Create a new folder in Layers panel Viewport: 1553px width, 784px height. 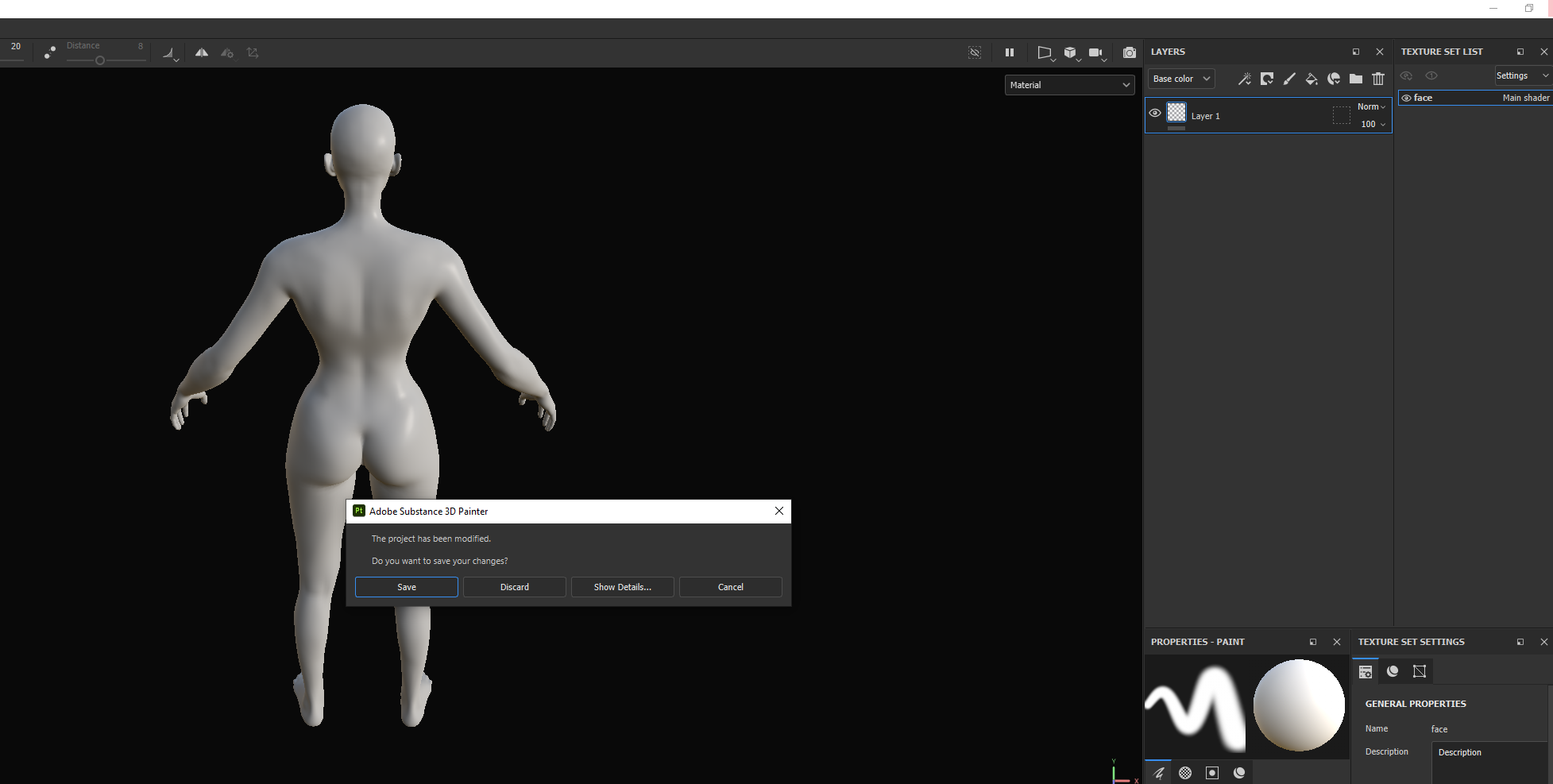[x=1356, y=79]
